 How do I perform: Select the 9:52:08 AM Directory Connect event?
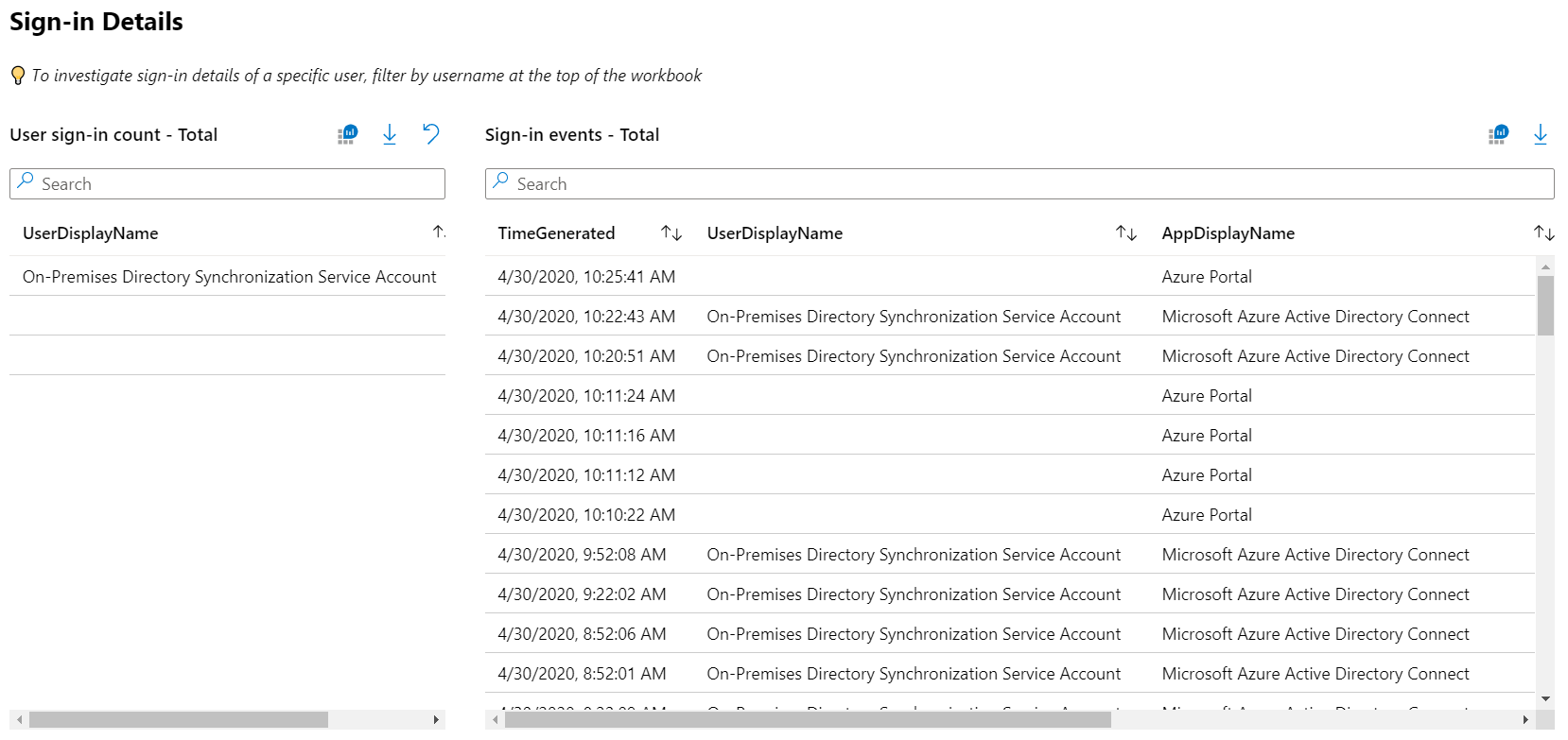click(1009, 555)
